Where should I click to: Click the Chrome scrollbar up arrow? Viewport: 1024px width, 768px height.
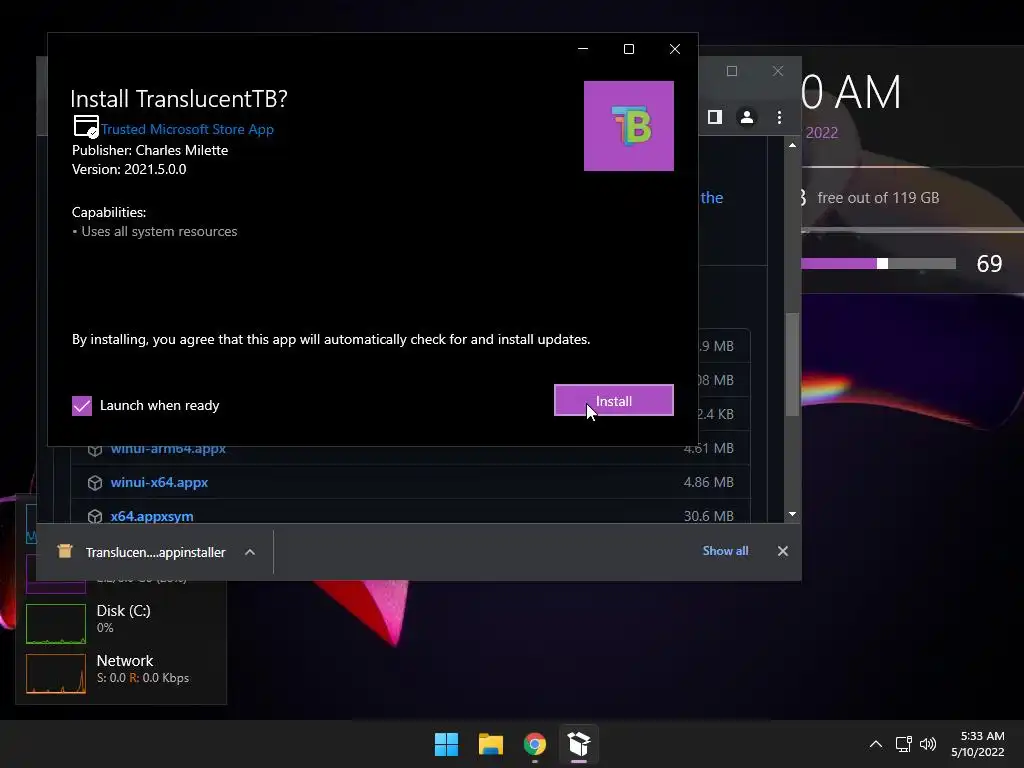tap(792, 145)
